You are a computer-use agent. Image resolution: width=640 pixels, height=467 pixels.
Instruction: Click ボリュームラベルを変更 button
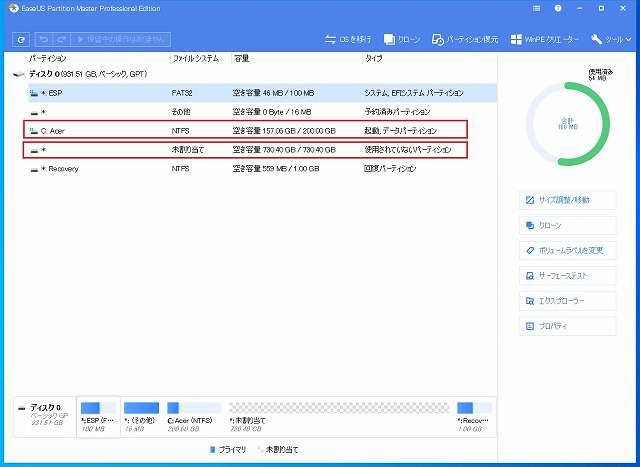coord(567,250)
